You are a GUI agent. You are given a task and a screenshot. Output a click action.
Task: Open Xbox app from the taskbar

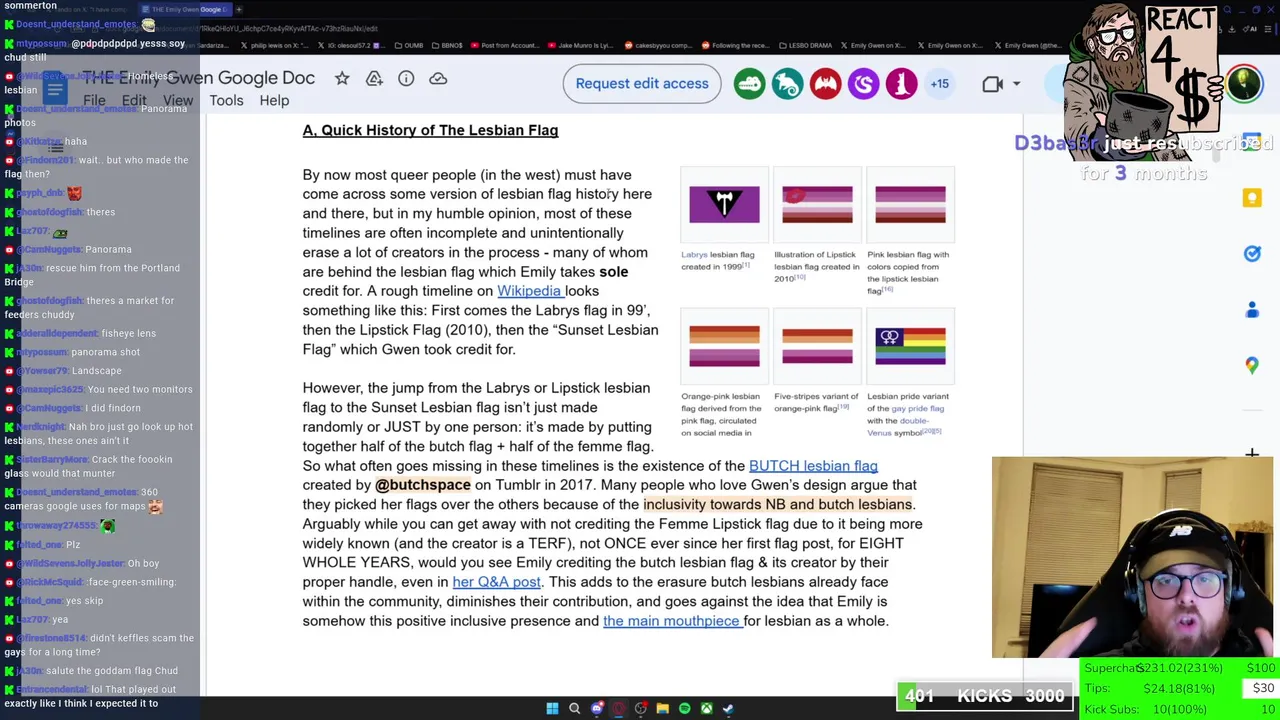click(706, 709)
